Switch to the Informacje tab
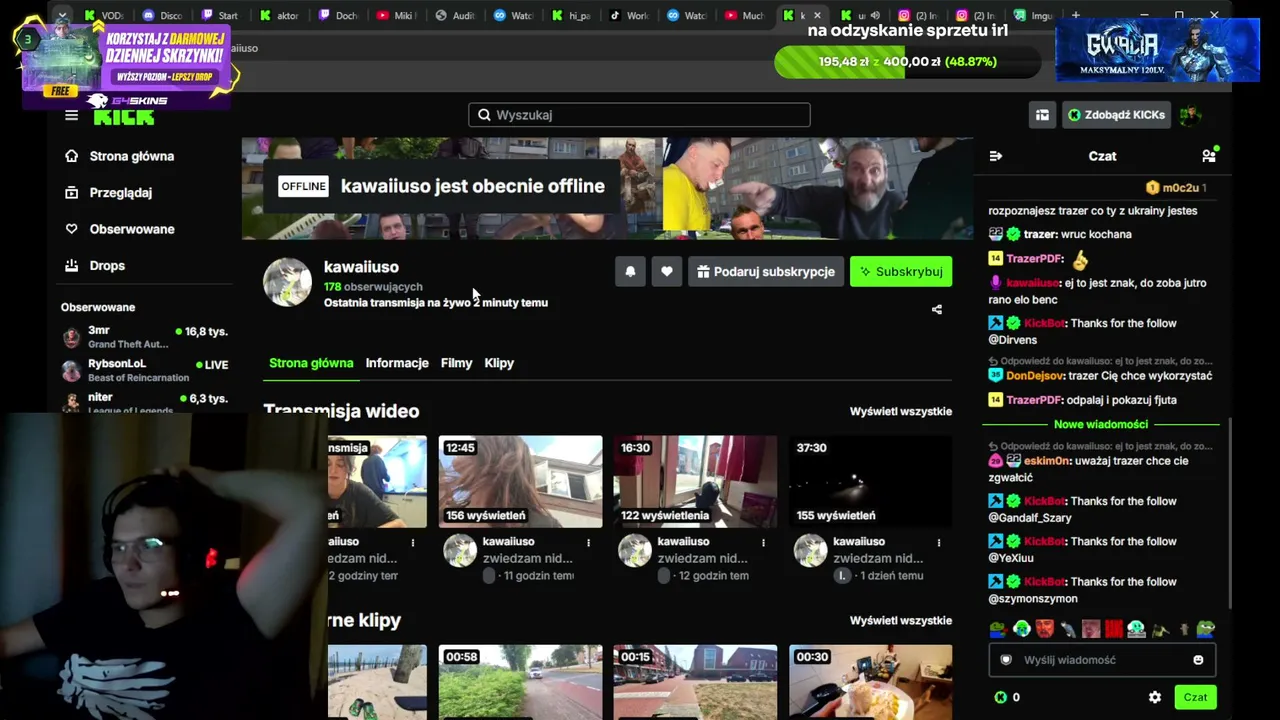Screen dimensions: 1280x720 click(x=397, y=363)
